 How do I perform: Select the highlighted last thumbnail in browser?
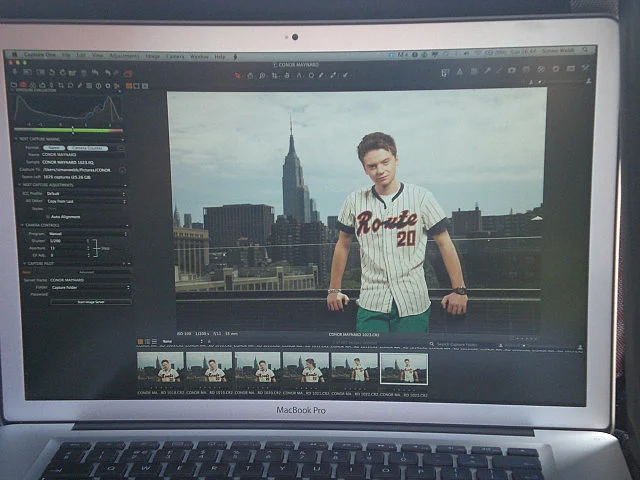pyautogui.click(x=404, y=369)
